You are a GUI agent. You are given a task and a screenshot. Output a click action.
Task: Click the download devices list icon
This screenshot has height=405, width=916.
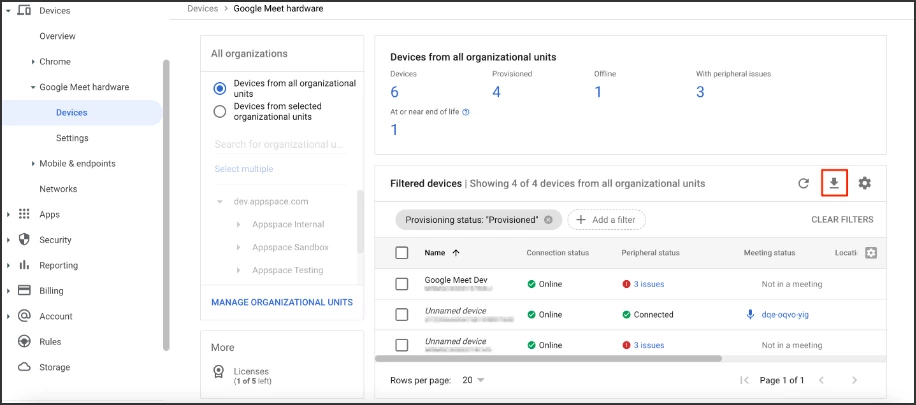pos(834,183)
